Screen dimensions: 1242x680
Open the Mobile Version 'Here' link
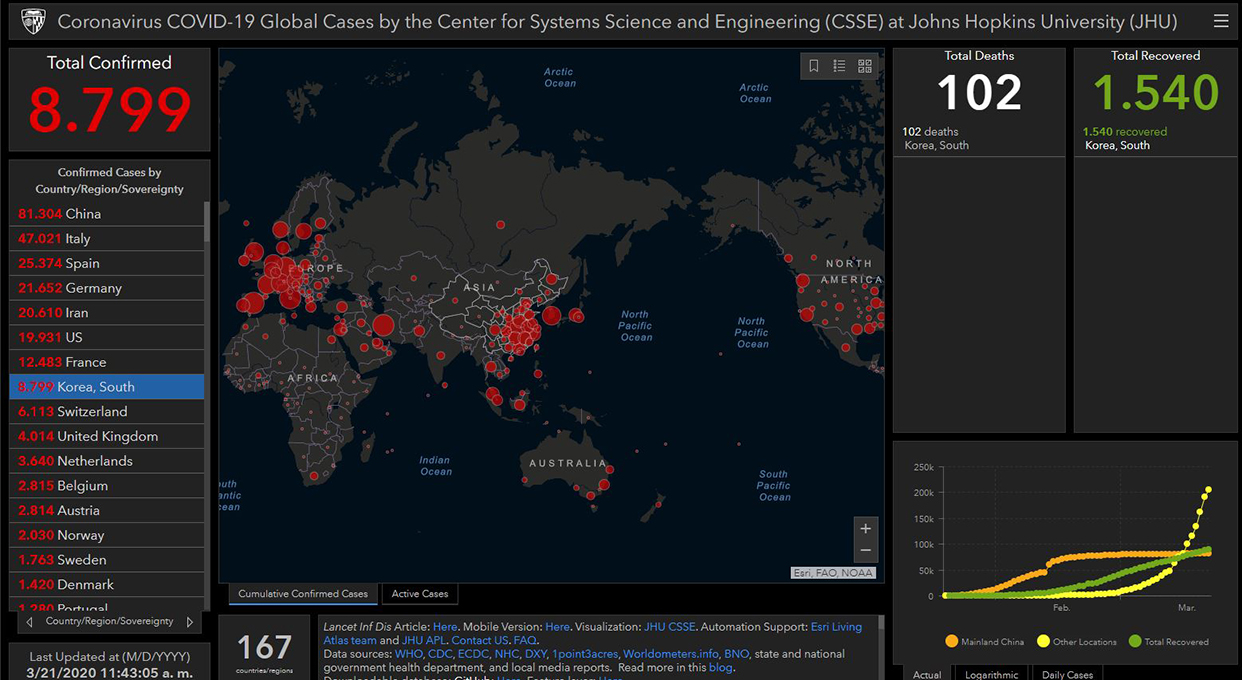coord(557,627)
